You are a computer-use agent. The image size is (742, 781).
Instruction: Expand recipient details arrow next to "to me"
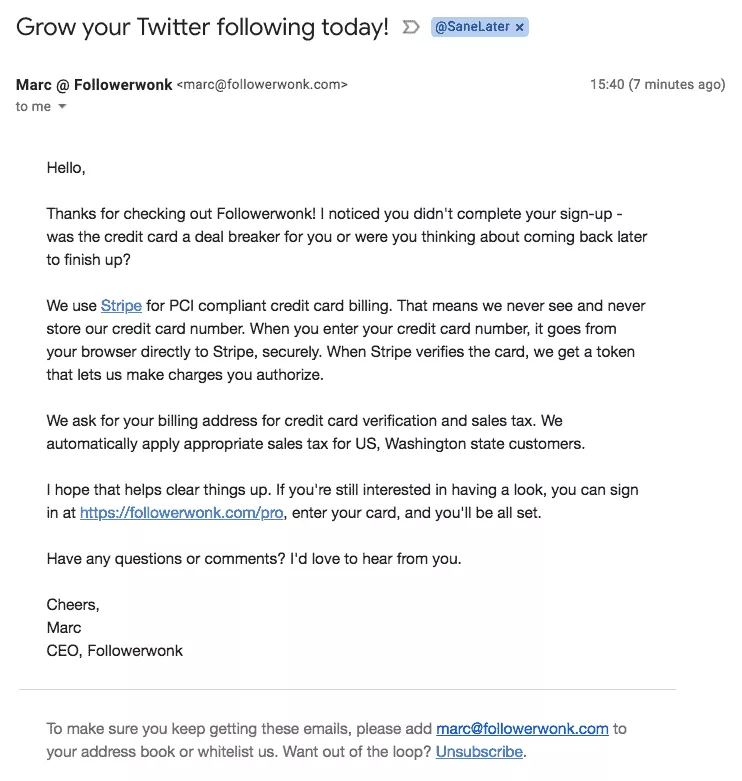[x=62, y=107]
